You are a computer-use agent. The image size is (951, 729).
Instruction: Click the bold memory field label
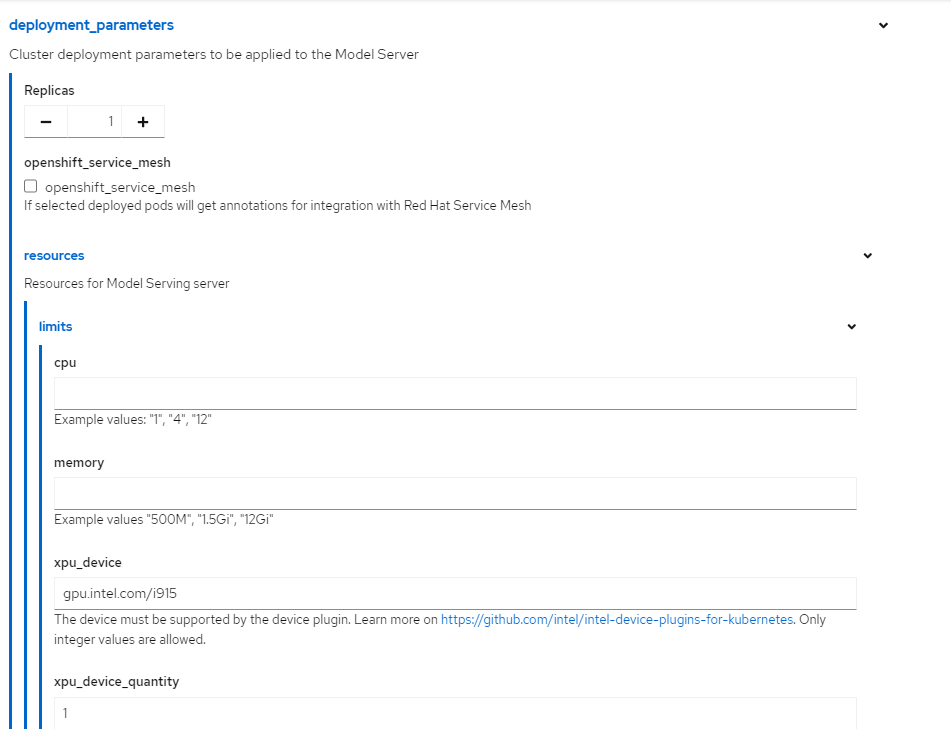click(x=79, y=463)
